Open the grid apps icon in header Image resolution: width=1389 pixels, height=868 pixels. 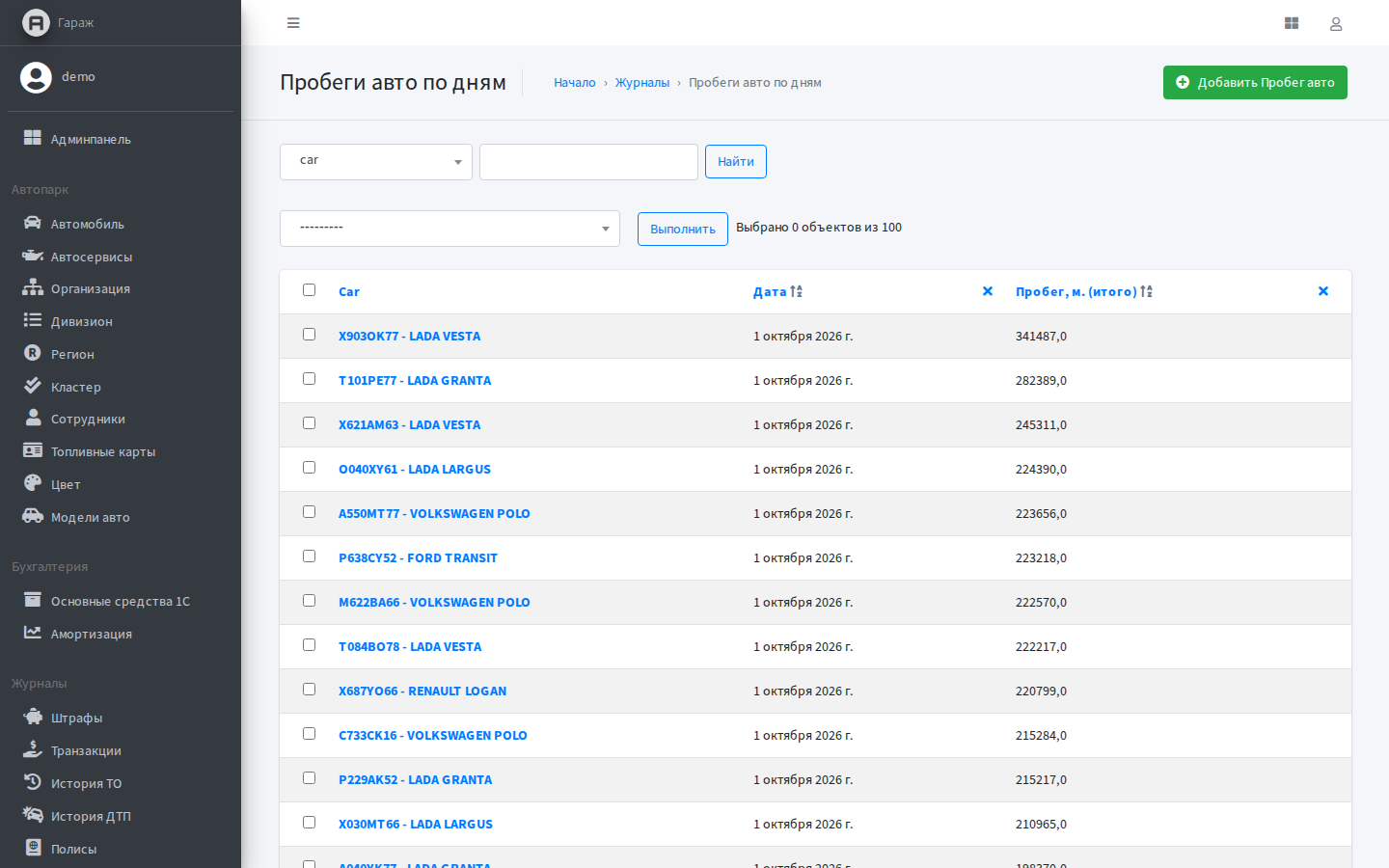click(1292, 23)
